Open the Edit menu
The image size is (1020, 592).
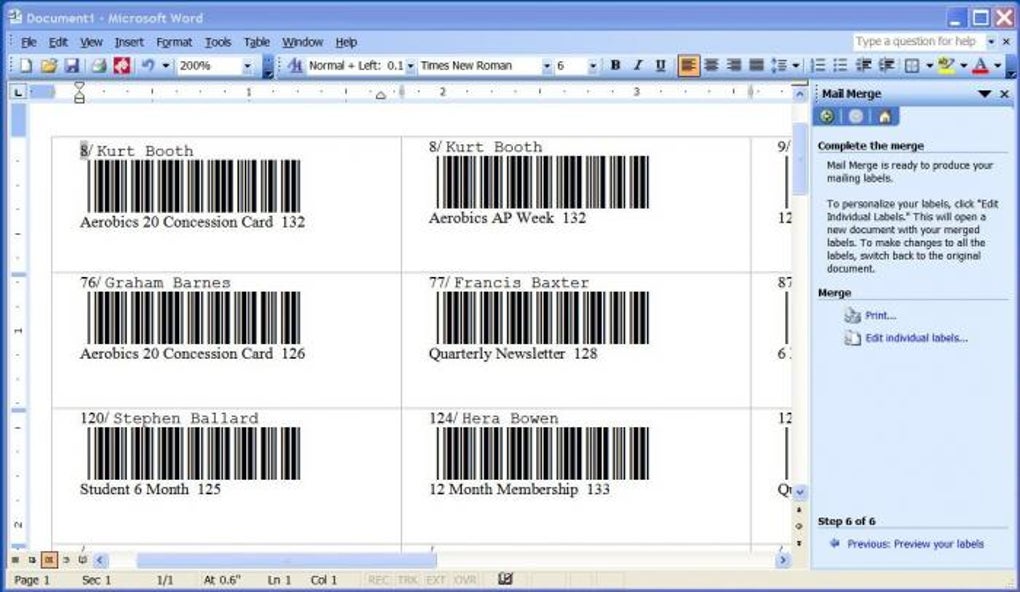58,42
